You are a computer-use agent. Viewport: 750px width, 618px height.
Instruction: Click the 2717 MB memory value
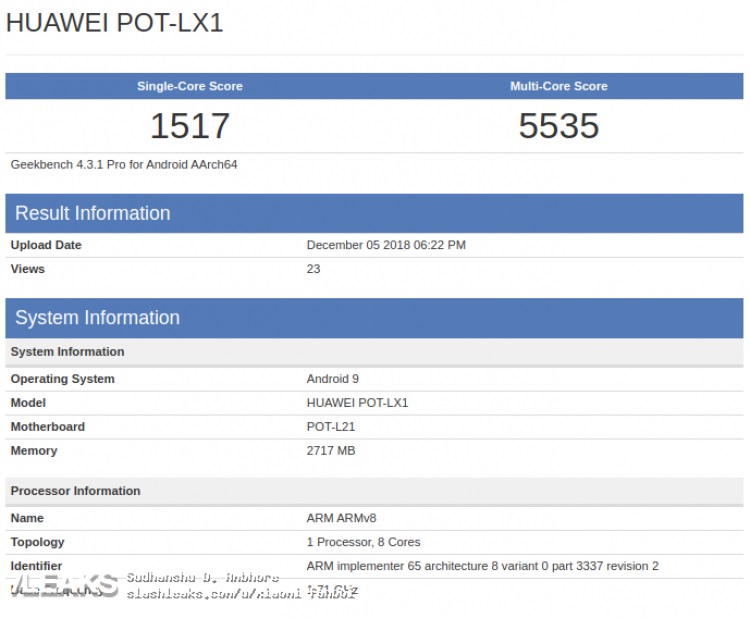tap(330, 451)
